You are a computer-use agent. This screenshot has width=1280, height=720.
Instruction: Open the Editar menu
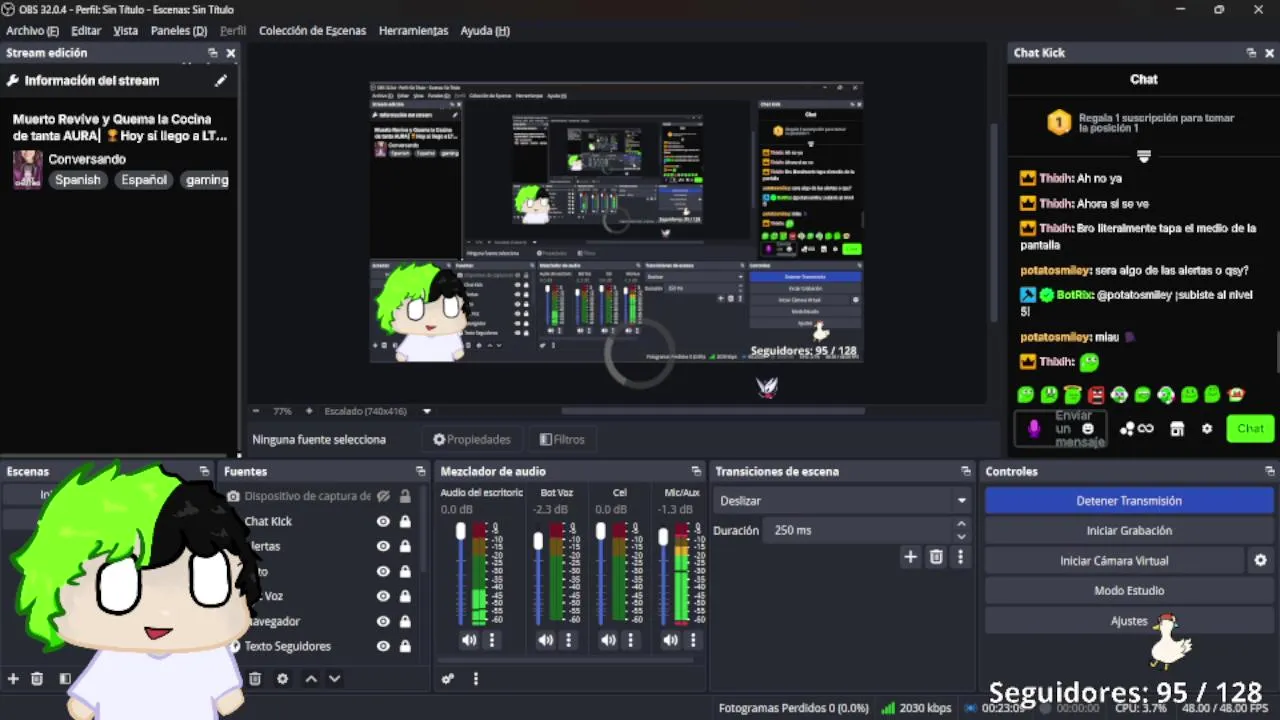pos(86,30)
